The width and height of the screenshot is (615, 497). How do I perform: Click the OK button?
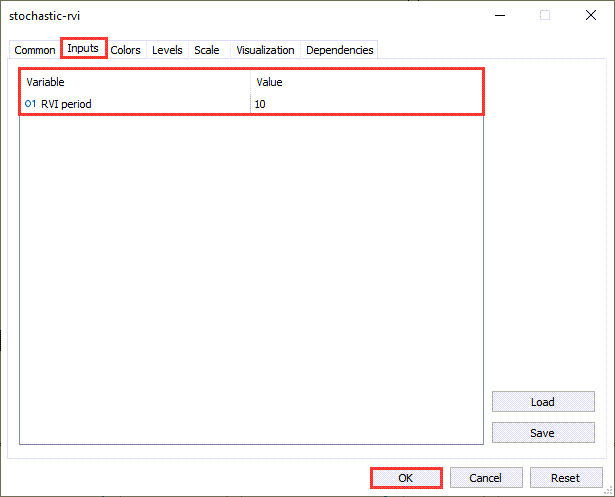pyautogui.click(x=406, y=478)
